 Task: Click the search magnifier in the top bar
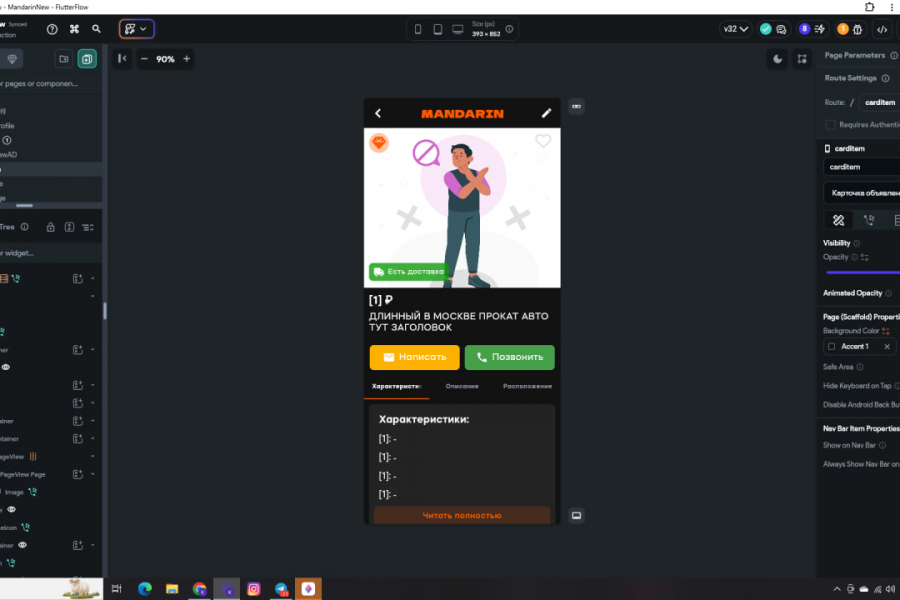[x=96, y=29]
